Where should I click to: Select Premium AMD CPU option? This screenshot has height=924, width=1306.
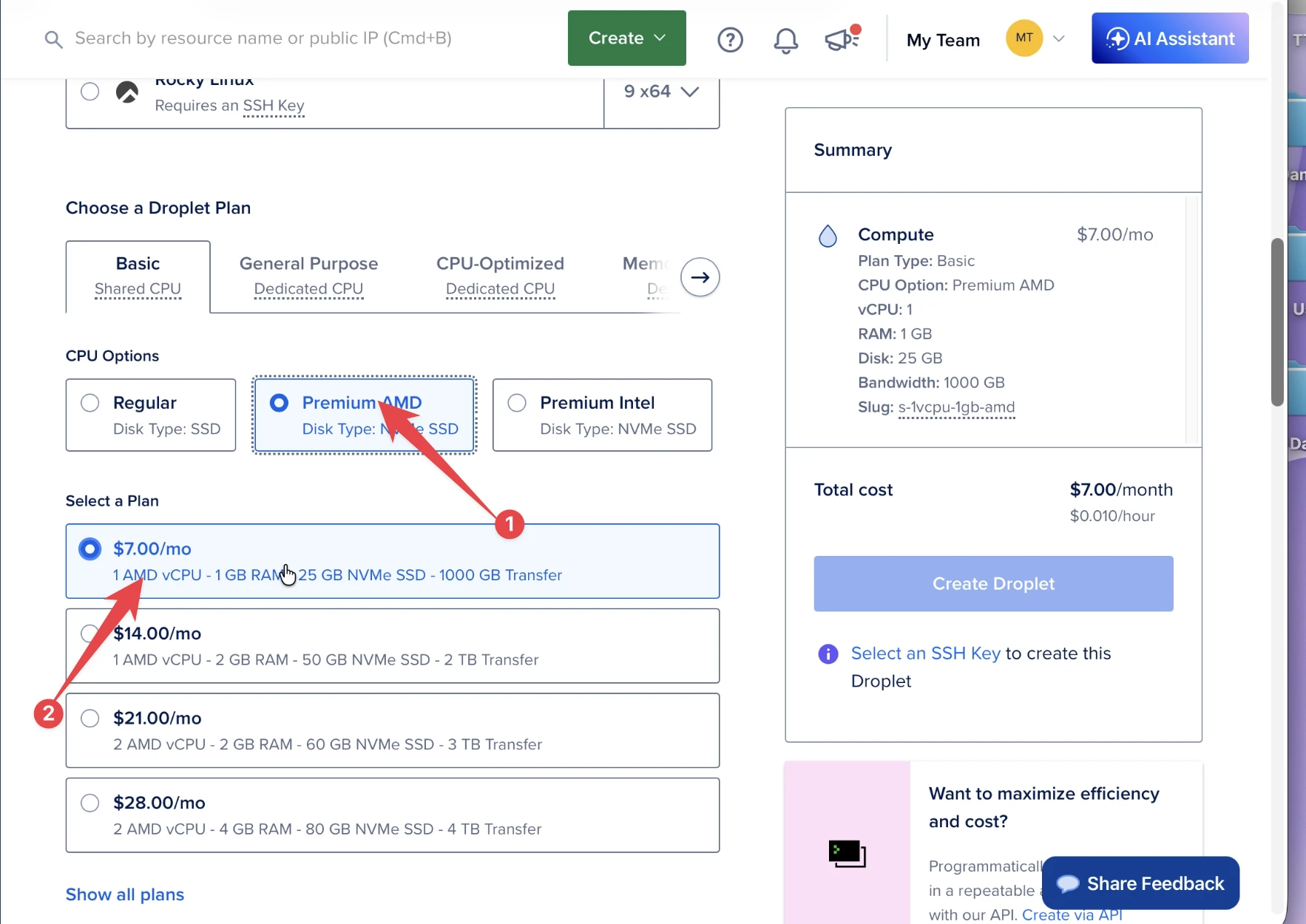(x=364, y=415)
